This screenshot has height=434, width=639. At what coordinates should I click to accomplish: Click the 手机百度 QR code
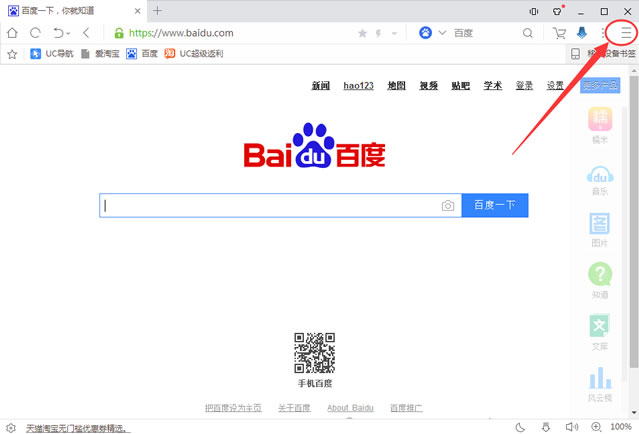click(315, 352)
